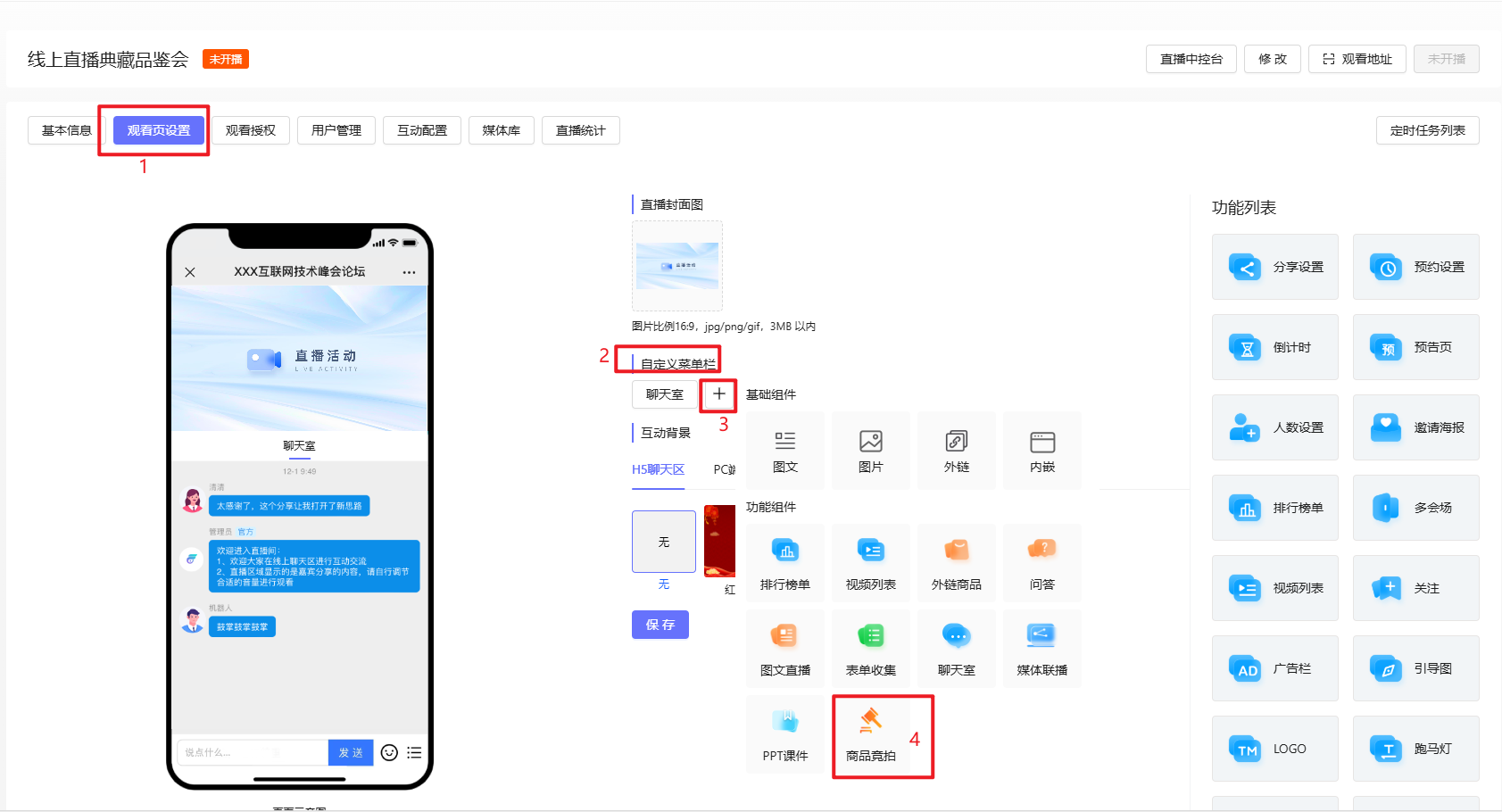Image resolution: width=1502 pixels, height=812 pixels.
Task: Open 倒计时 countdown setting
Action: click(x=1274, y=347)
